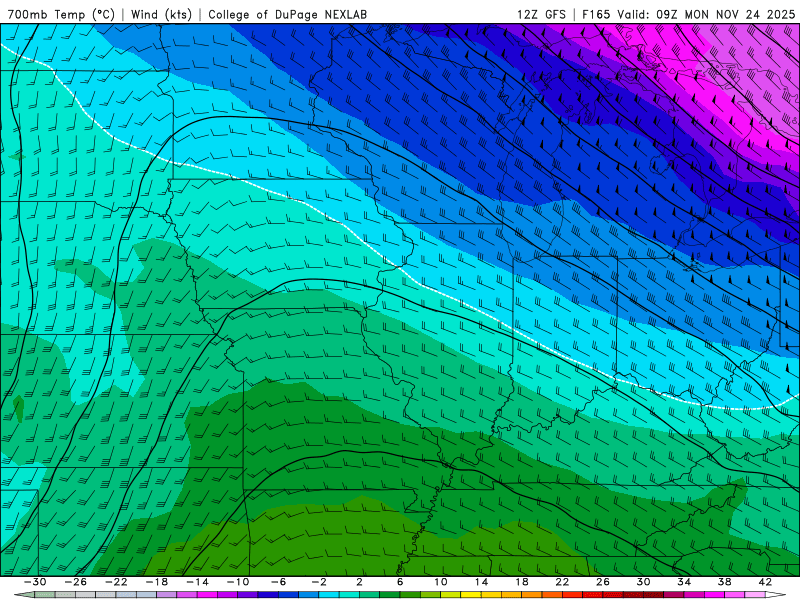Click the -22 color scale label
Image resolution: width=800 pixels, height=600 pixels.
coord(116,582)
